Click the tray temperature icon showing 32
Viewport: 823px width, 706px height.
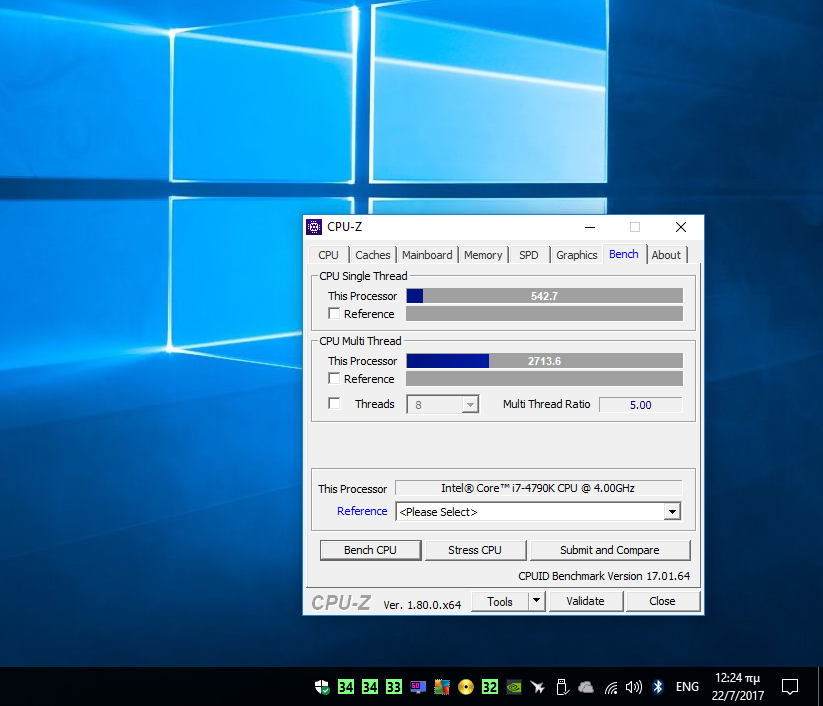(x=490, y=687)
